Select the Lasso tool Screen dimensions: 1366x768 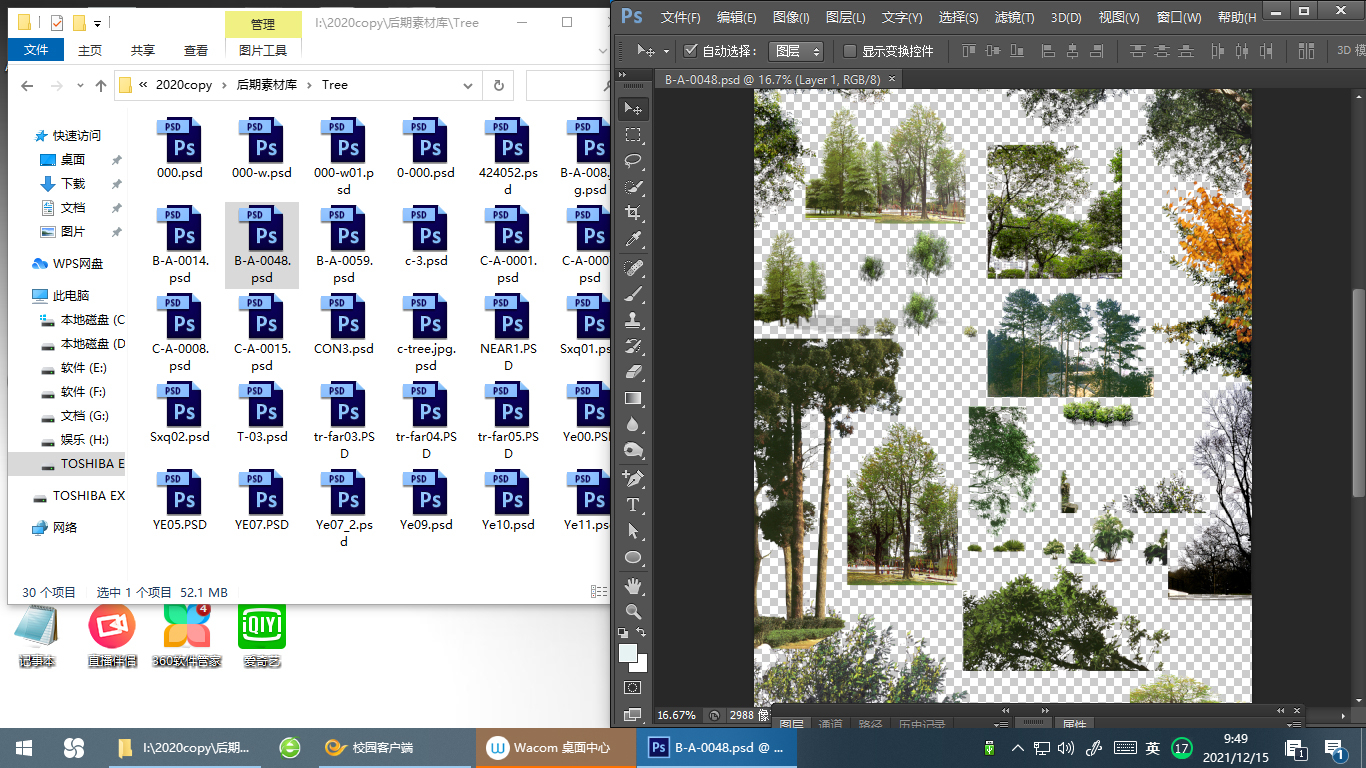633,161
